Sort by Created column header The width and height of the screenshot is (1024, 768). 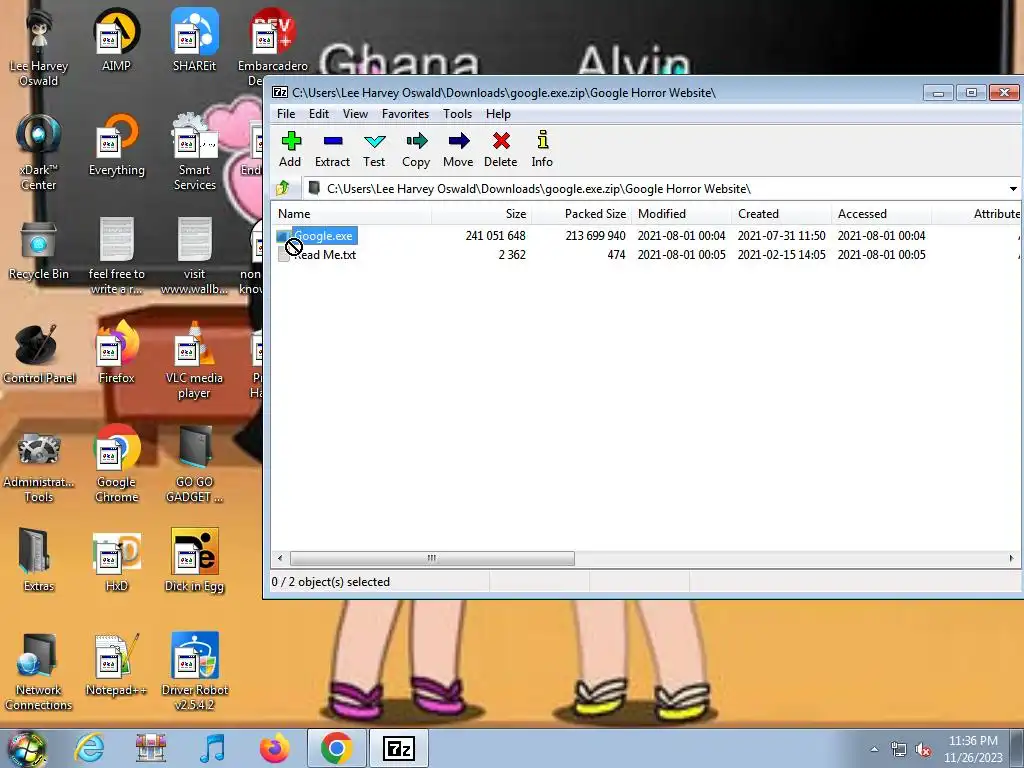(x=781, y=214)
